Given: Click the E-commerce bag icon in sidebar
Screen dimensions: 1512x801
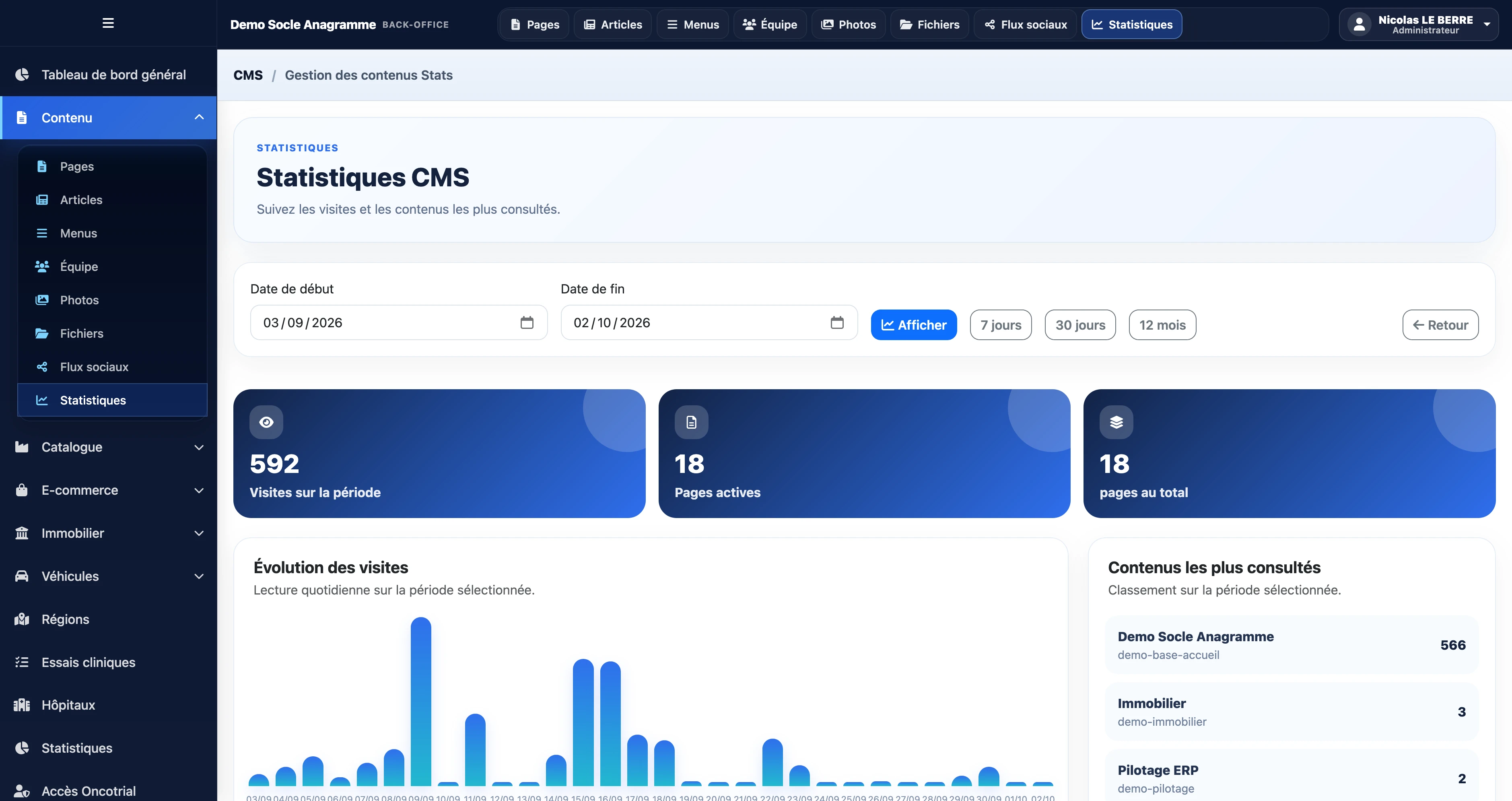Looking at the screenshot, I should 22,490.
